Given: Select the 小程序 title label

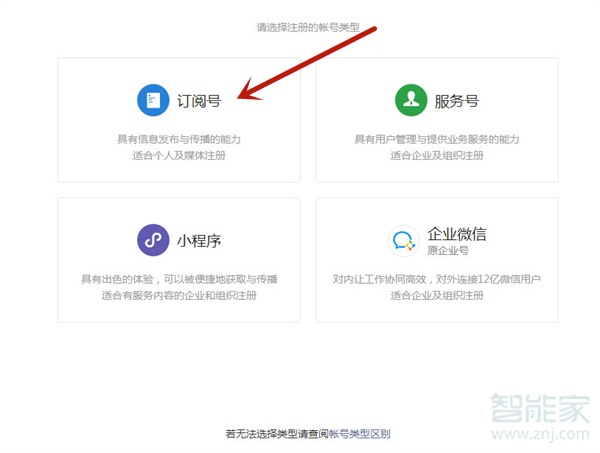Looking at the screenshot, I should (199, 241).
